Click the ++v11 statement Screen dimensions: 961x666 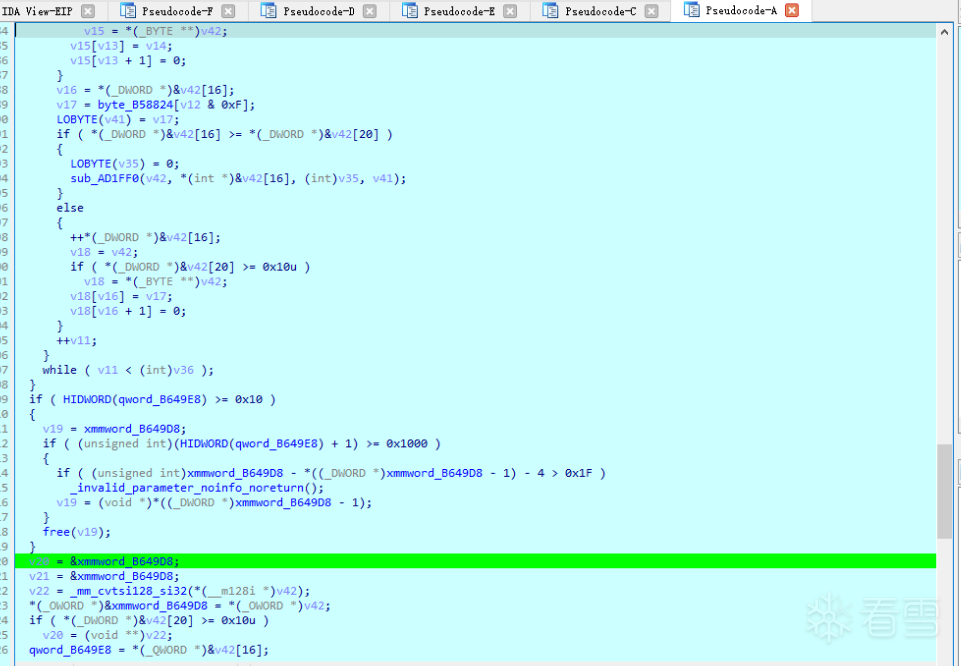click(77, 341)
